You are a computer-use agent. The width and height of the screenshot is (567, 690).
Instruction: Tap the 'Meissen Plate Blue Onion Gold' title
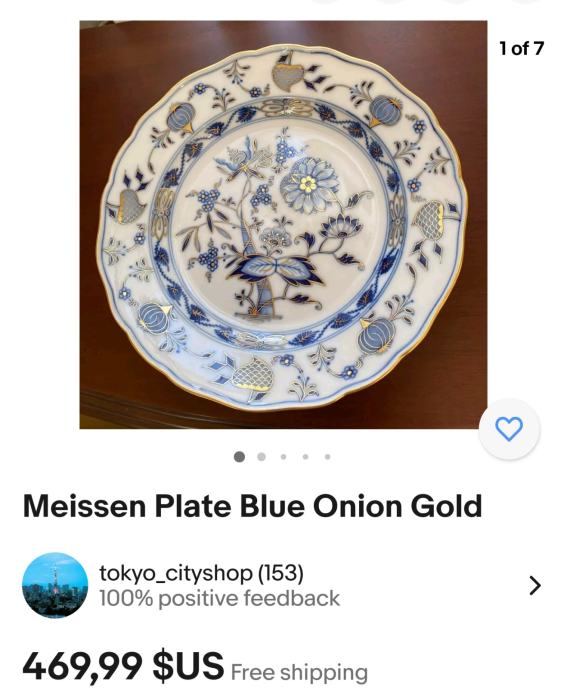pos(252,506)
